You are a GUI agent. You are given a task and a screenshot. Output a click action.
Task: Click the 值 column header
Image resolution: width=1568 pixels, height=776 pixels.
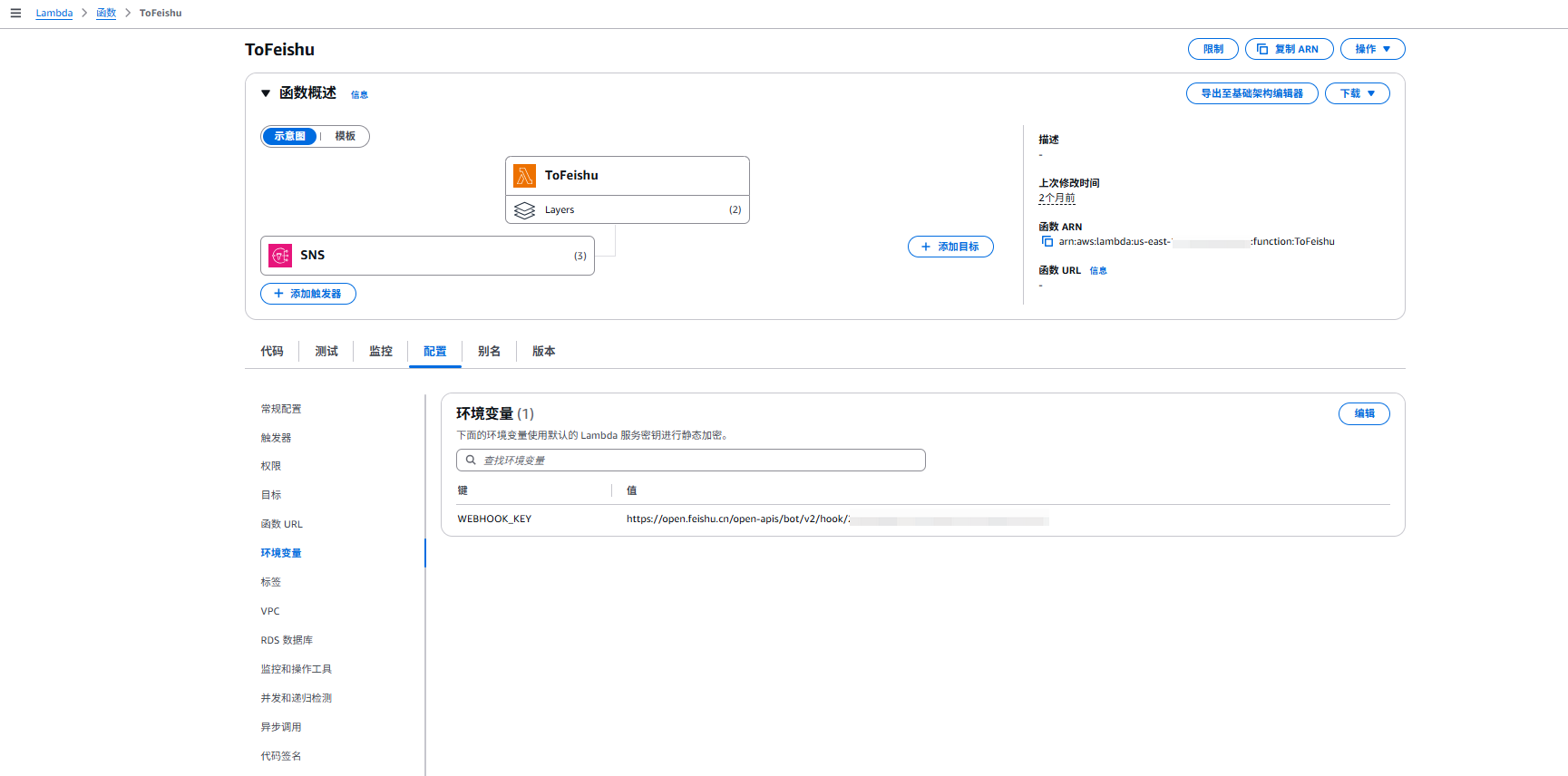click(x=632, y=490)
